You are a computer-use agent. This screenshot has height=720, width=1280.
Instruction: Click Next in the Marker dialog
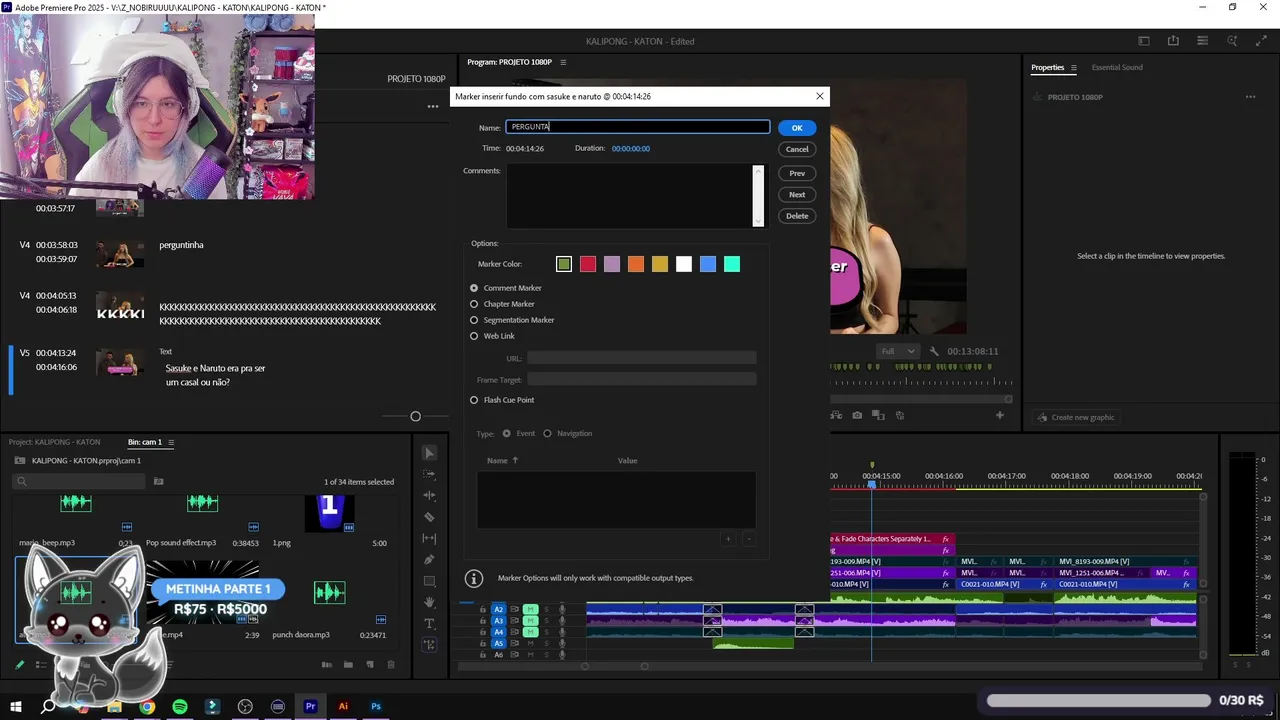[x=797, y=194]
